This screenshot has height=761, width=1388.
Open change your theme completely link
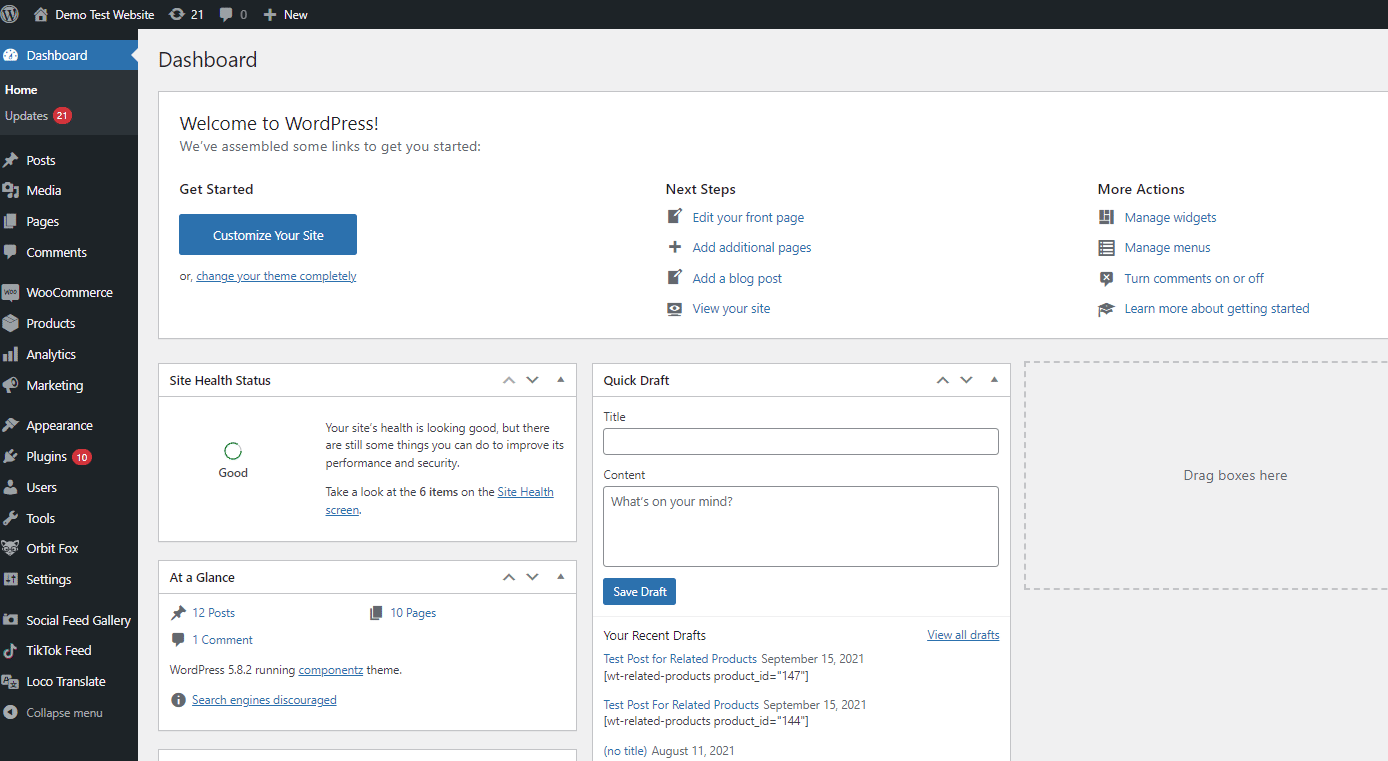pyautogui.click(x=276, y=276)
